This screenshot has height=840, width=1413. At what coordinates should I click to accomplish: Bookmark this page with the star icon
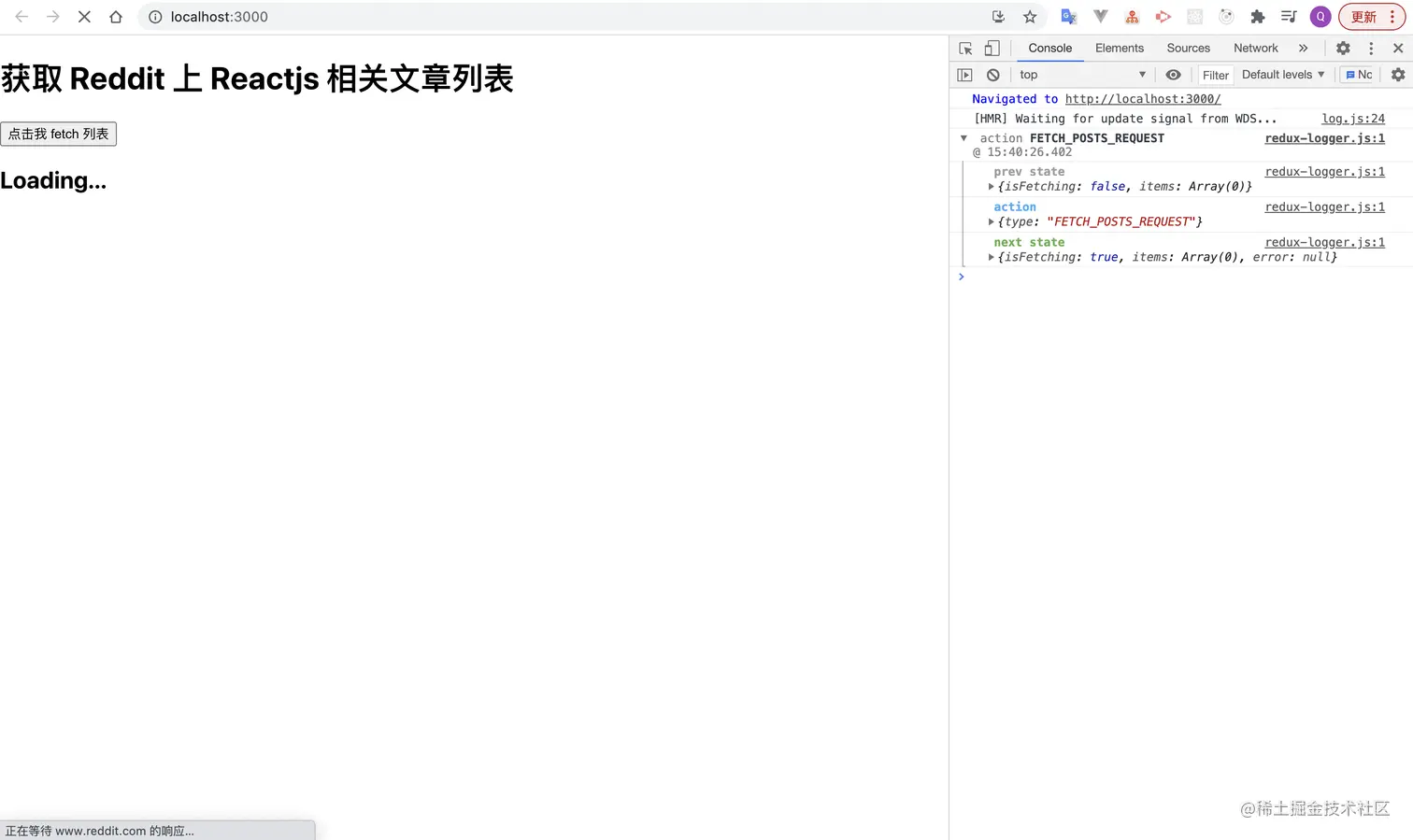tap(1030, 17)
